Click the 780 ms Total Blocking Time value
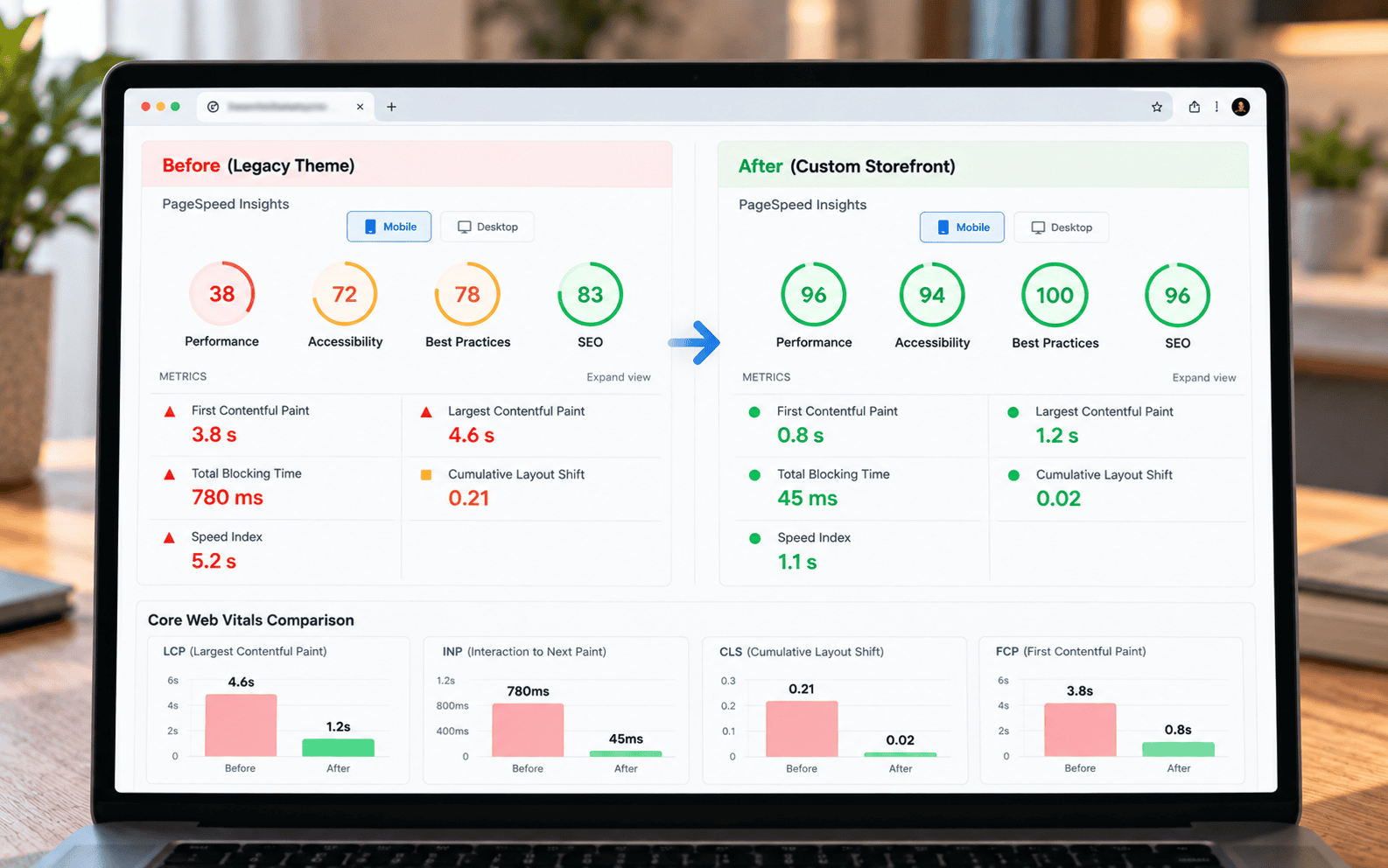Image resolution: width=1388 pixels, height=868 pixels. [228, 498]
